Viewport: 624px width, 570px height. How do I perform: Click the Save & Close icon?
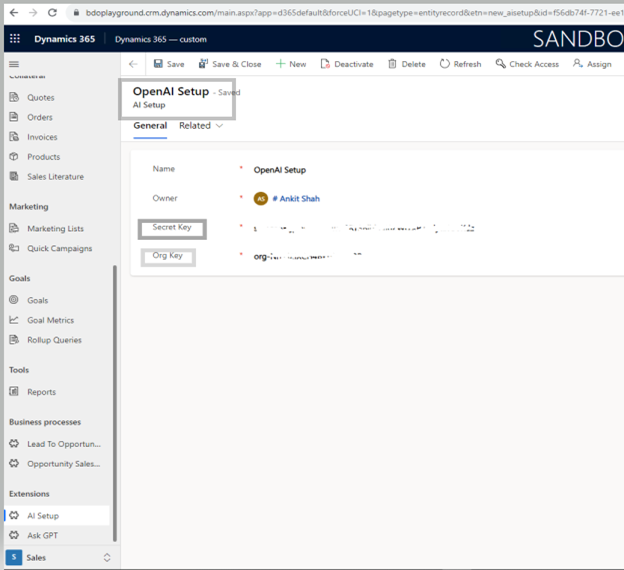pos(203,64)
